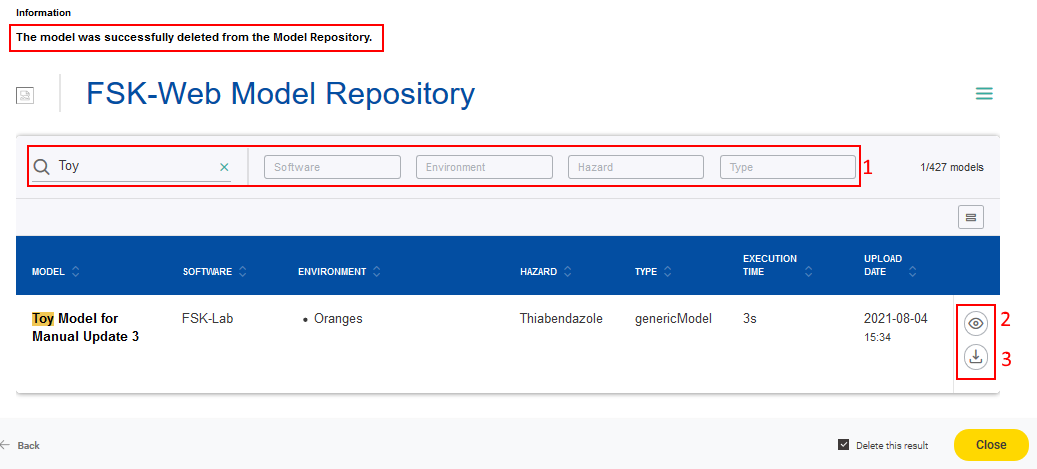Open the Software filter dropdown
This screenshot has width=1037, height=469.
click(332, 167)
